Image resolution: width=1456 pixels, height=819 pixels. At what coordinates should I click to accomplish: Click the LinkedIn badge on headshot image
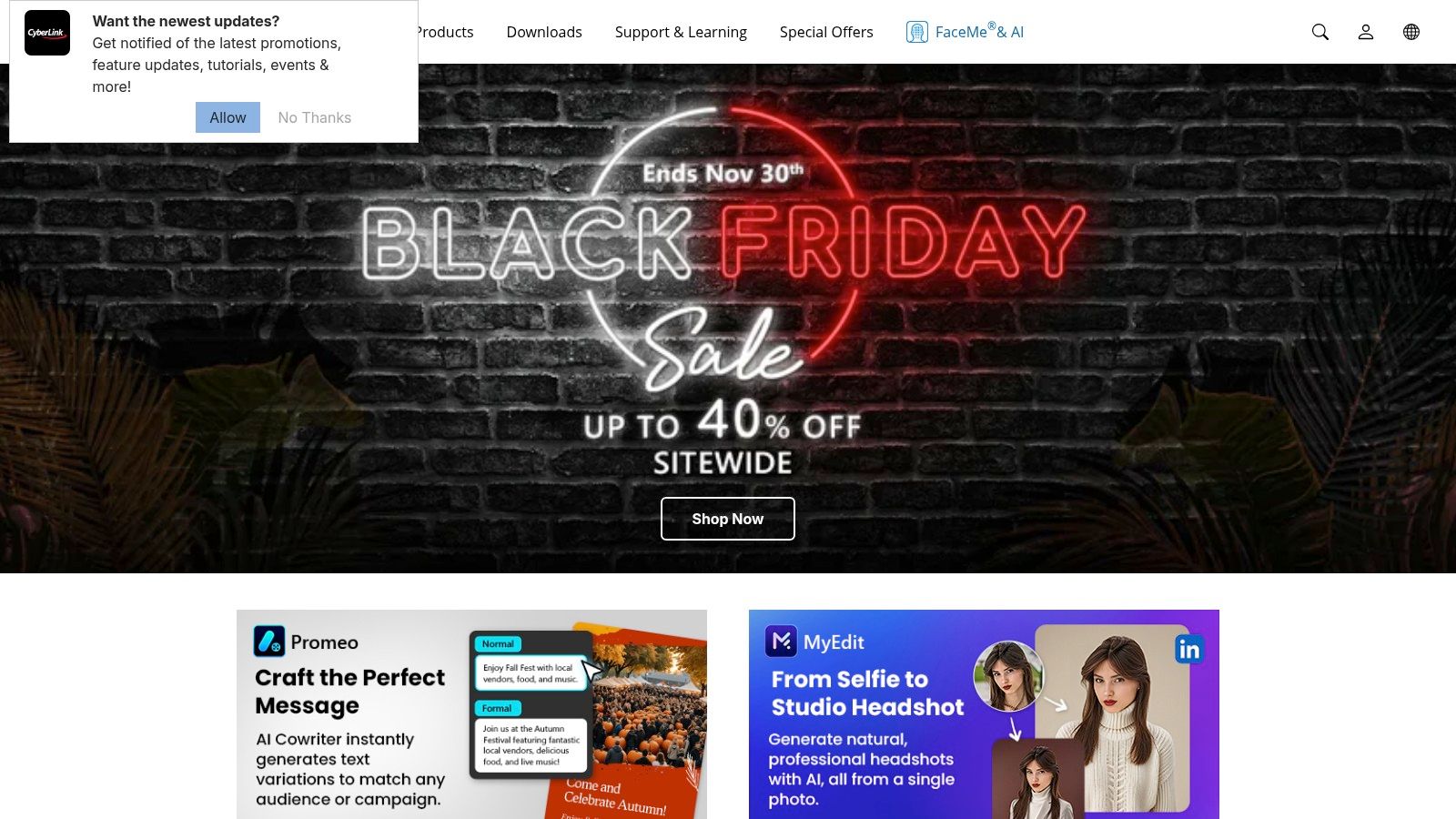(1188, 649)
